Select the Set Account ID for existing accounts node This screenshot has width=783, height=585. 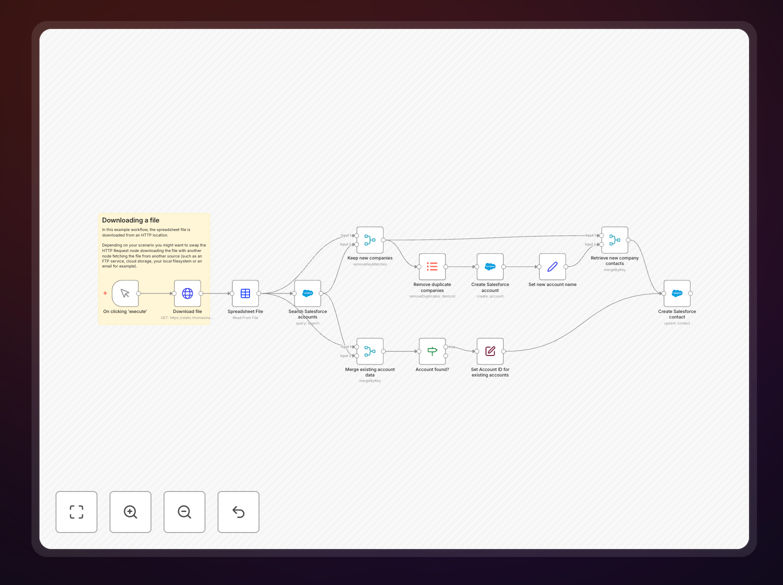tap(490, 351)
